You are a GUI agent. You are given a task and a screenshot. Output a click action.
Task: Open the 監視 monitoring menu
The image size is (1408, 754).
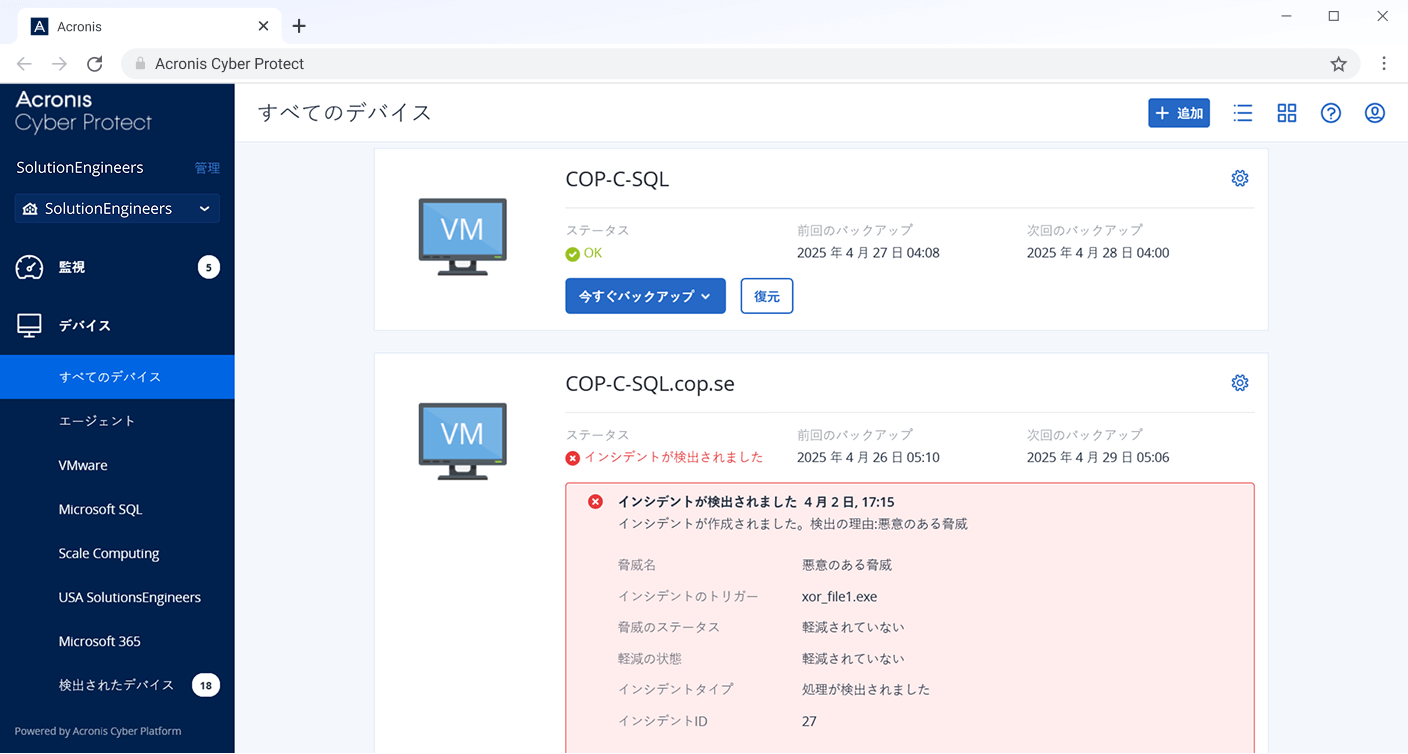tap(117, 267)
